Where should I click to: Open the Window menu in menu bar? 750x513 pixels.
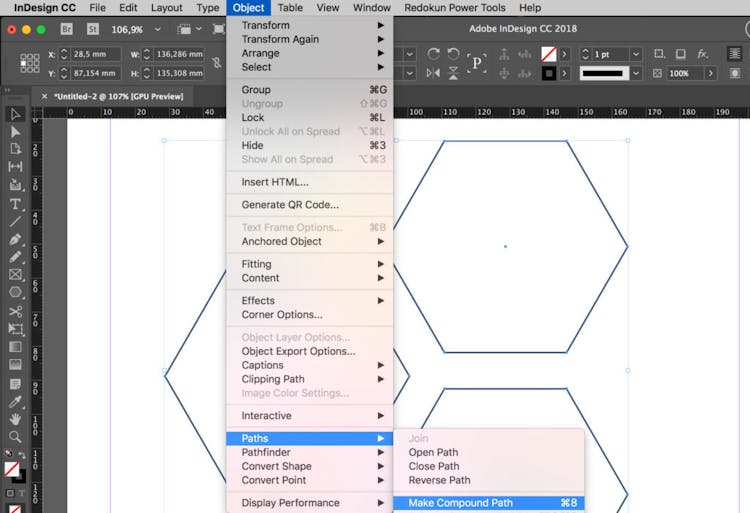[x=372, y=8]
